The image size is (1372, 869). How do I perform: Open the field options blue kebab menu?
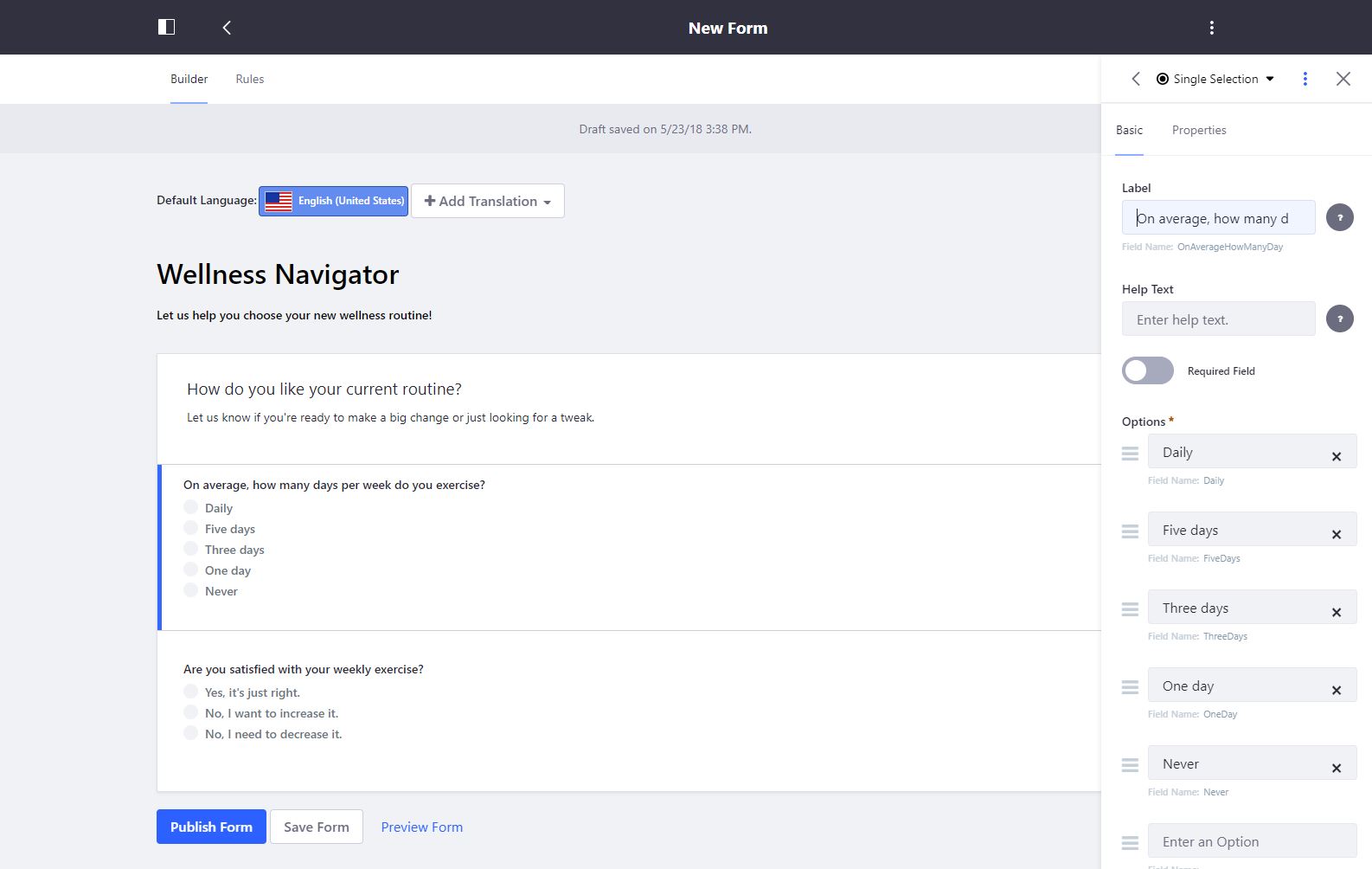[1305, 79]
